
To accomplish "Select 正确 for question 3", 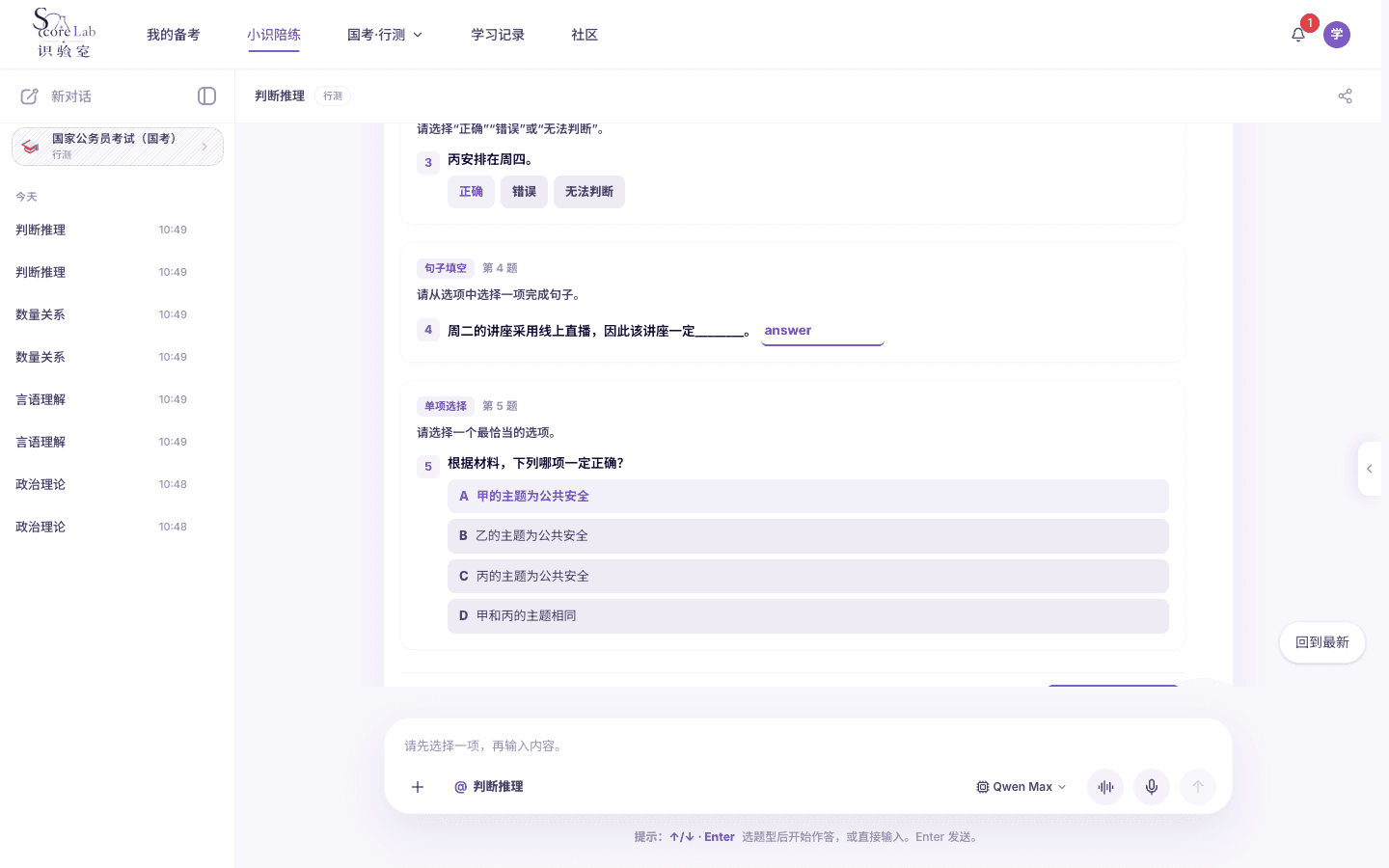I will 471,192.
